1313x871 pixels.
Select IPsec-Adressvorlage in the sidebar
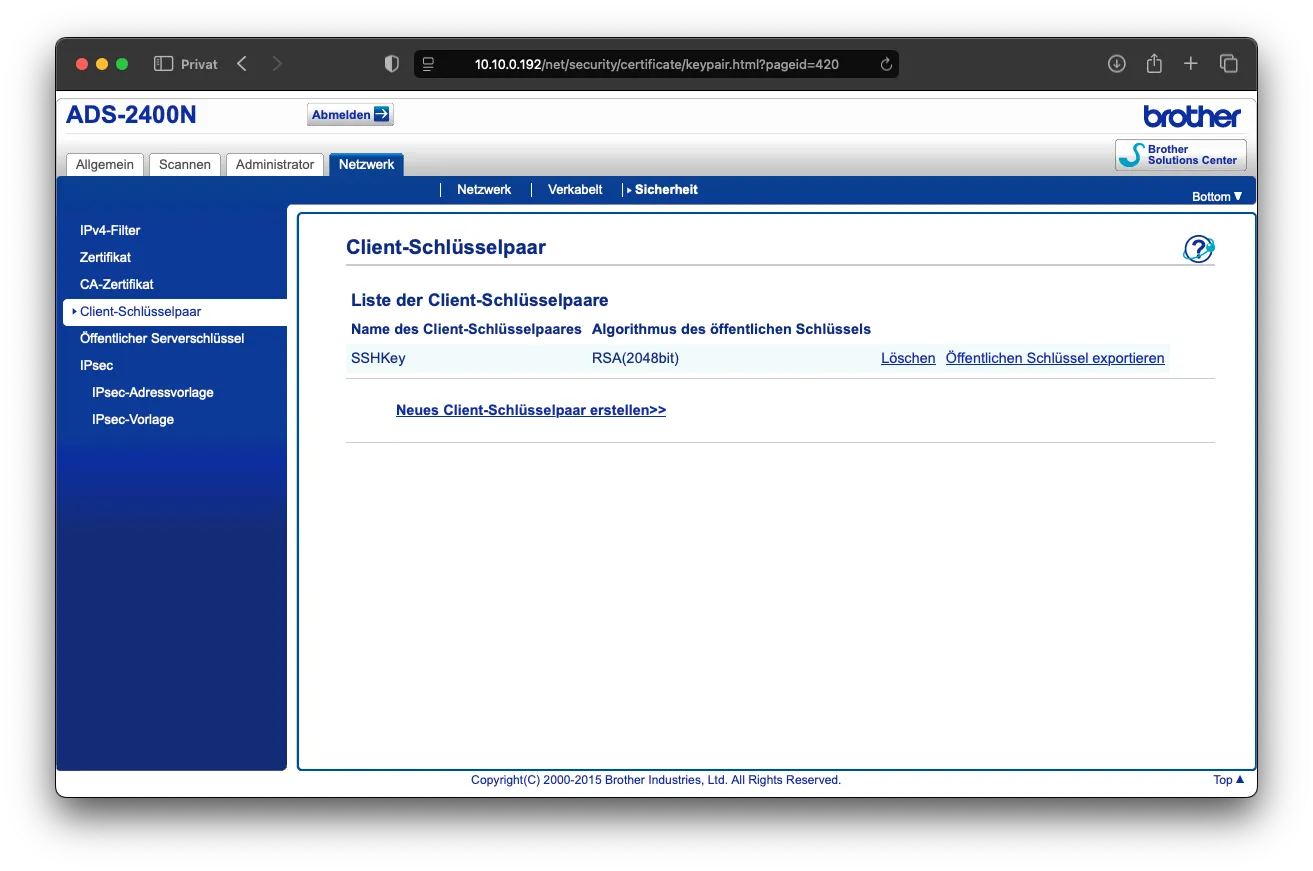152,392
